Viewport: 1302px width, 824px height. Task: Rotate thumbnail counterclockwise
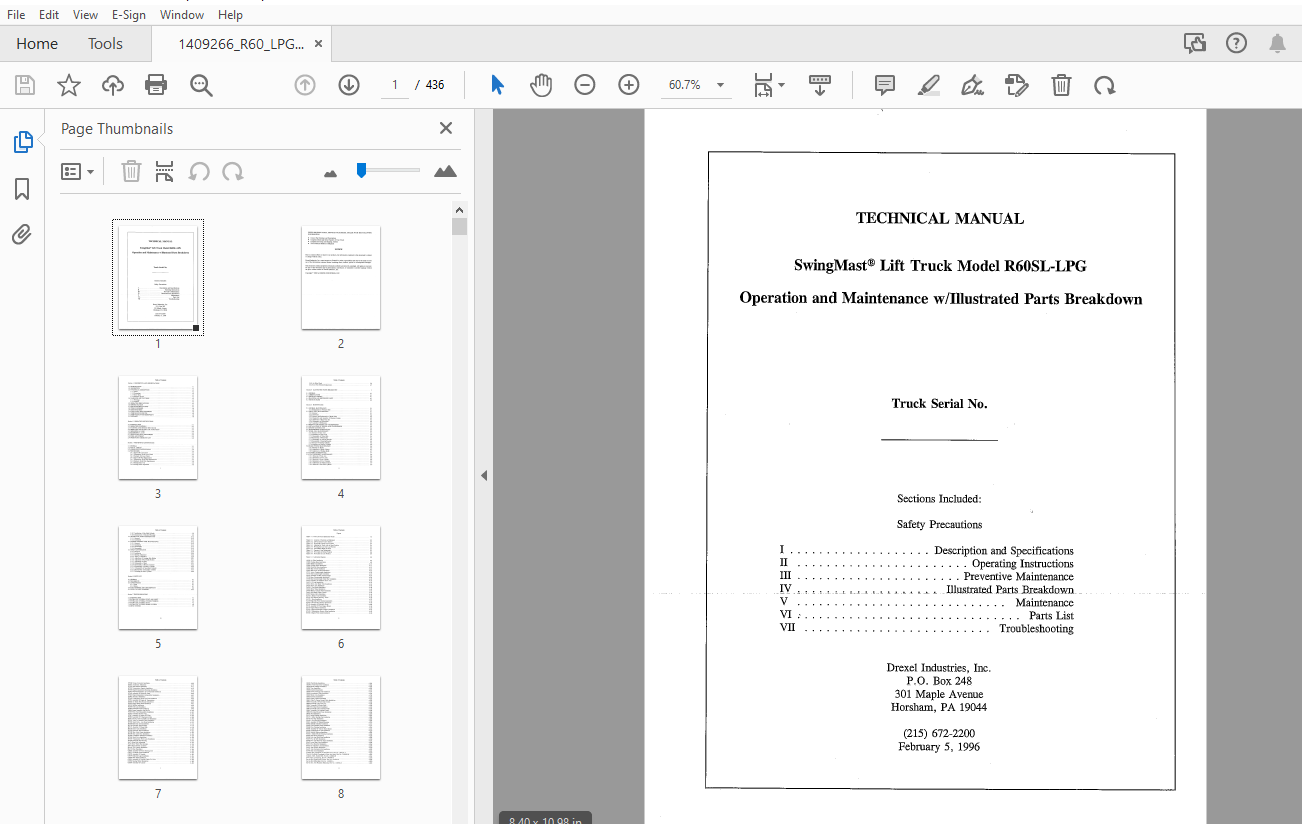coord(199,171)
